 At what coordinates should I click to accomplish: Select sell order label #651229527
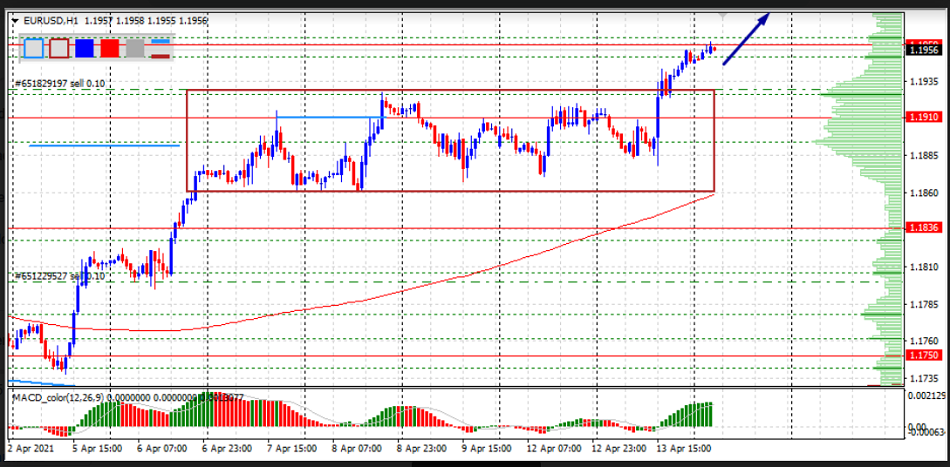(60, 276)
